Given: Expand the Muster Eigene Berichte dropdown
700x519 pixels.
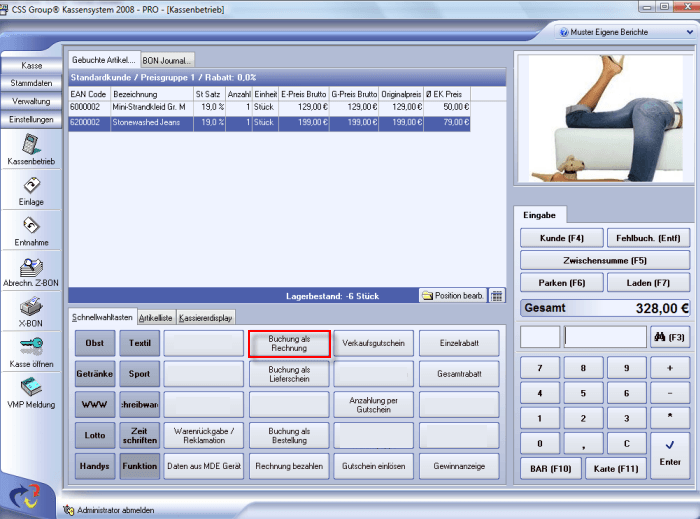Looking at the screenshot, I should [690, 32].
